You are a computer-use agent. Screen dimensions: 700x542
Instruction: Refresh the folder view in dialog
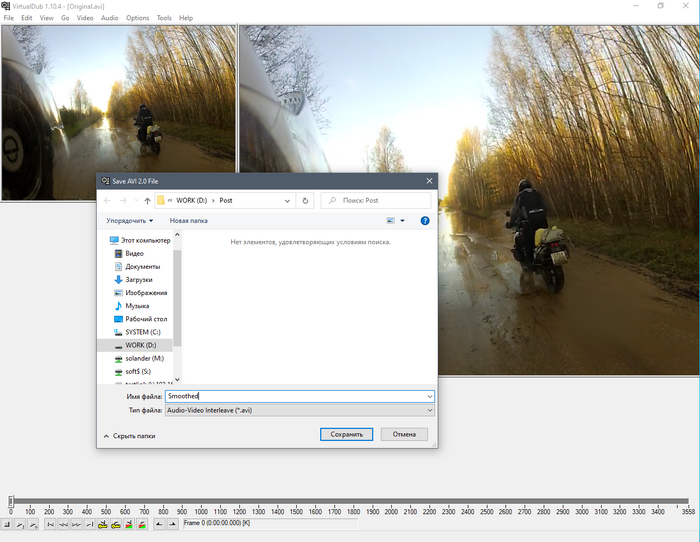coord(305,201)
